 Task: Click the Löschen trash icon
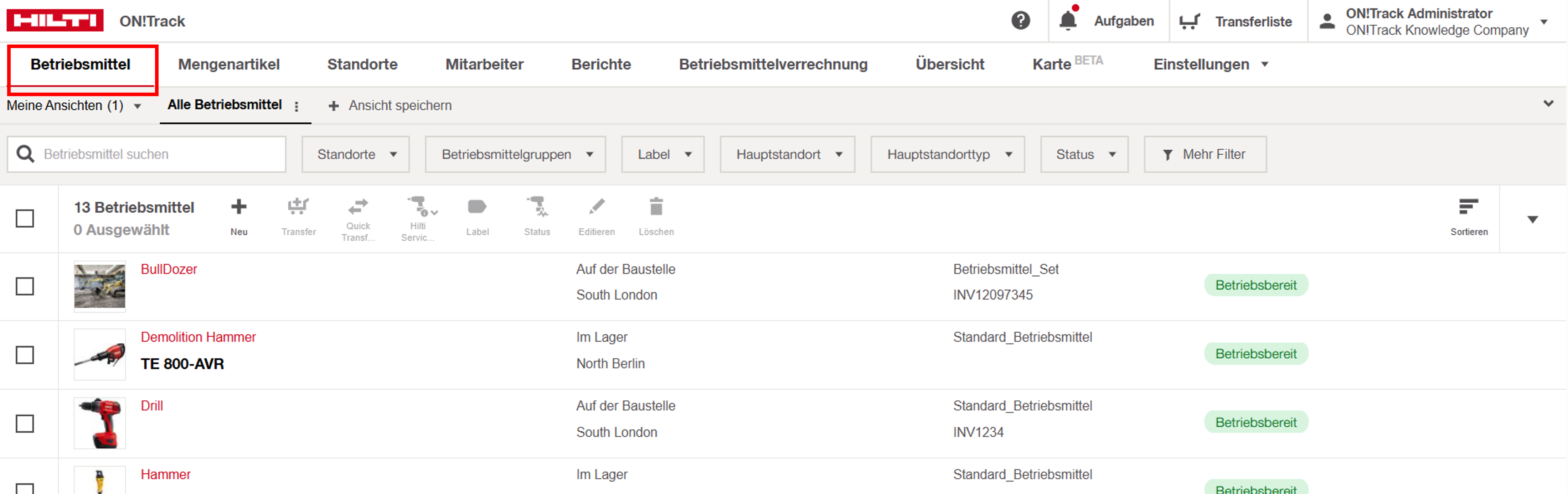656,207
